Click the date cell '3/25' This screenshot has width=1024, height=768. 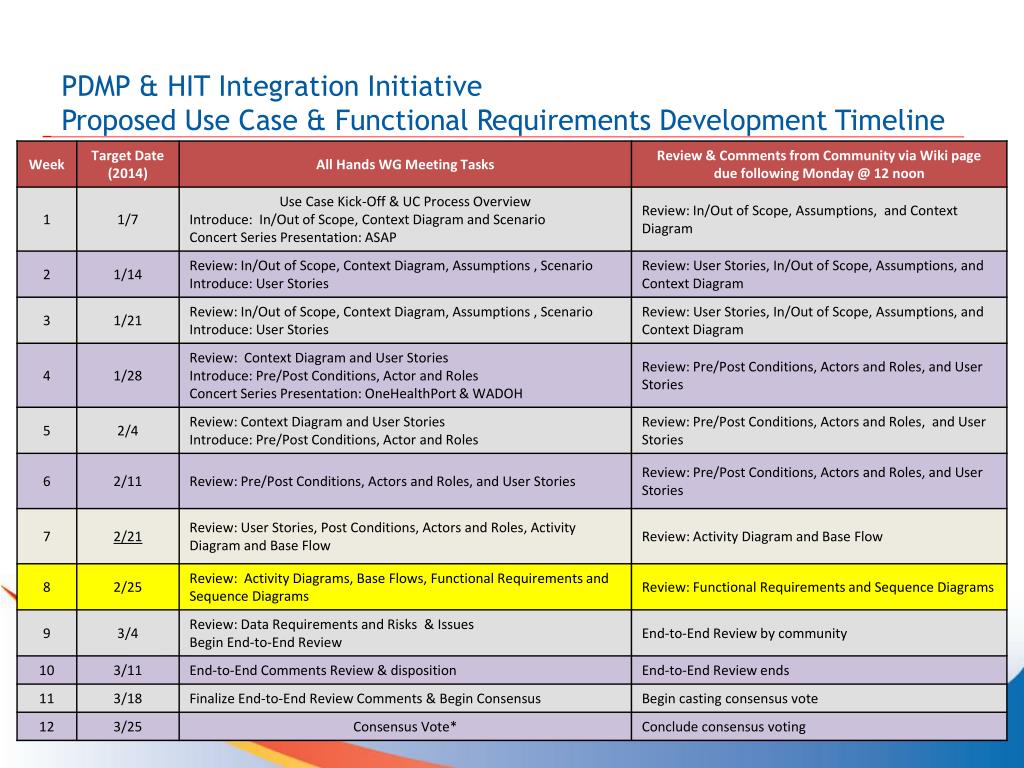(x=127, y=727)
